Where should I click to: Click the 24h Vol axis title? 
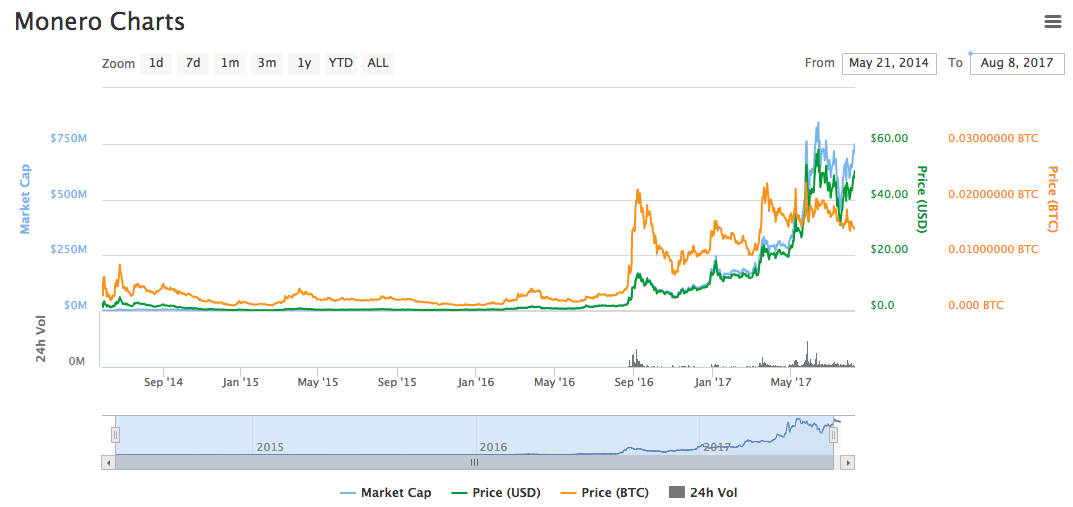pyautogui.click(x=41, y=341)
